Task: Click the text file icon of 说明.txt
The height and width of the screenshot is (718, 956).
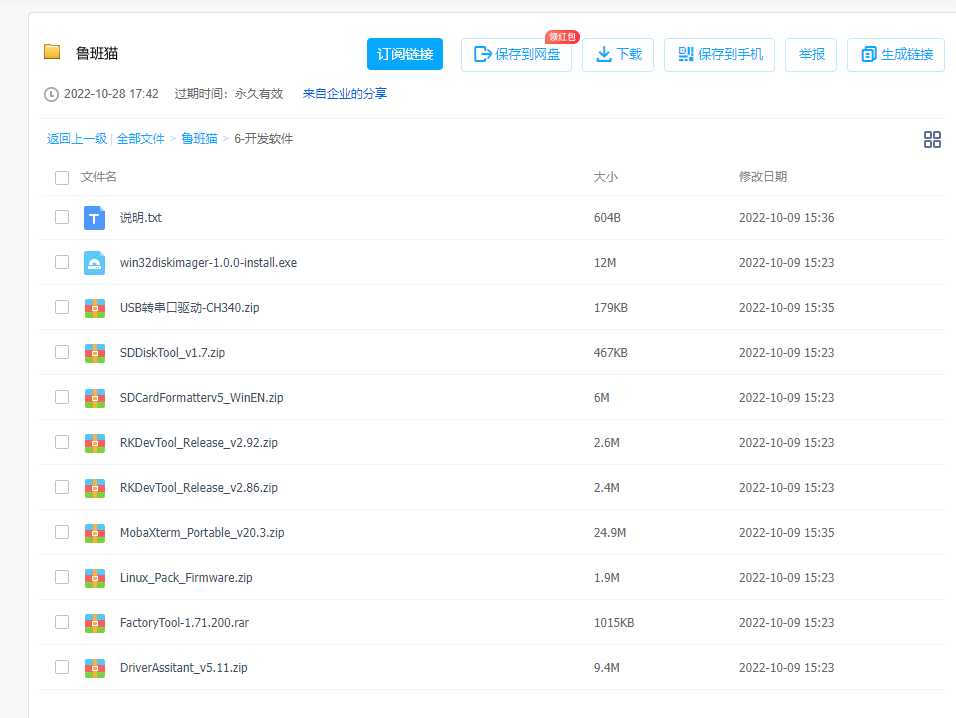Action: click(x=95, y=218)
